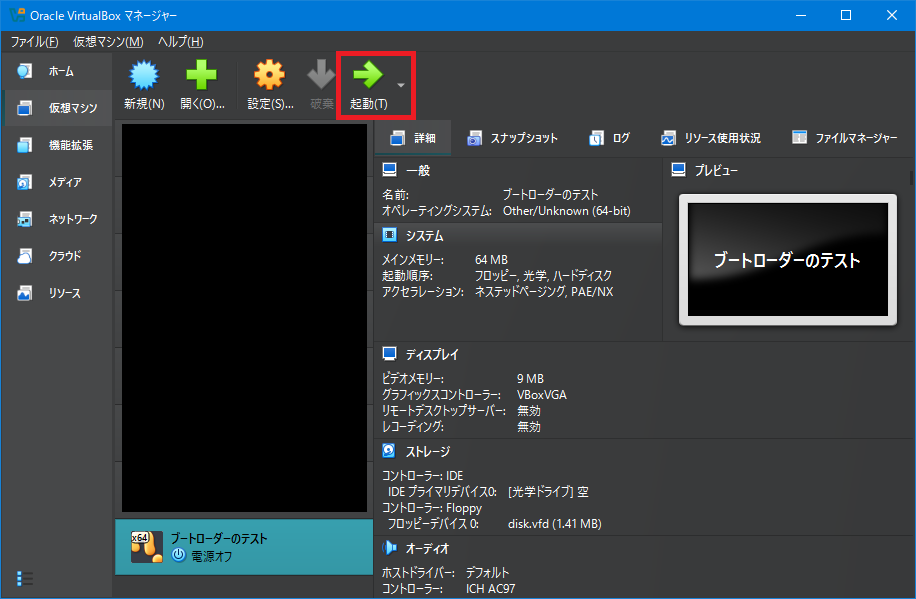The width and height of the screenshot is (916, 599).
Task: Switch to the ログ tab
Action: [609, 138]
